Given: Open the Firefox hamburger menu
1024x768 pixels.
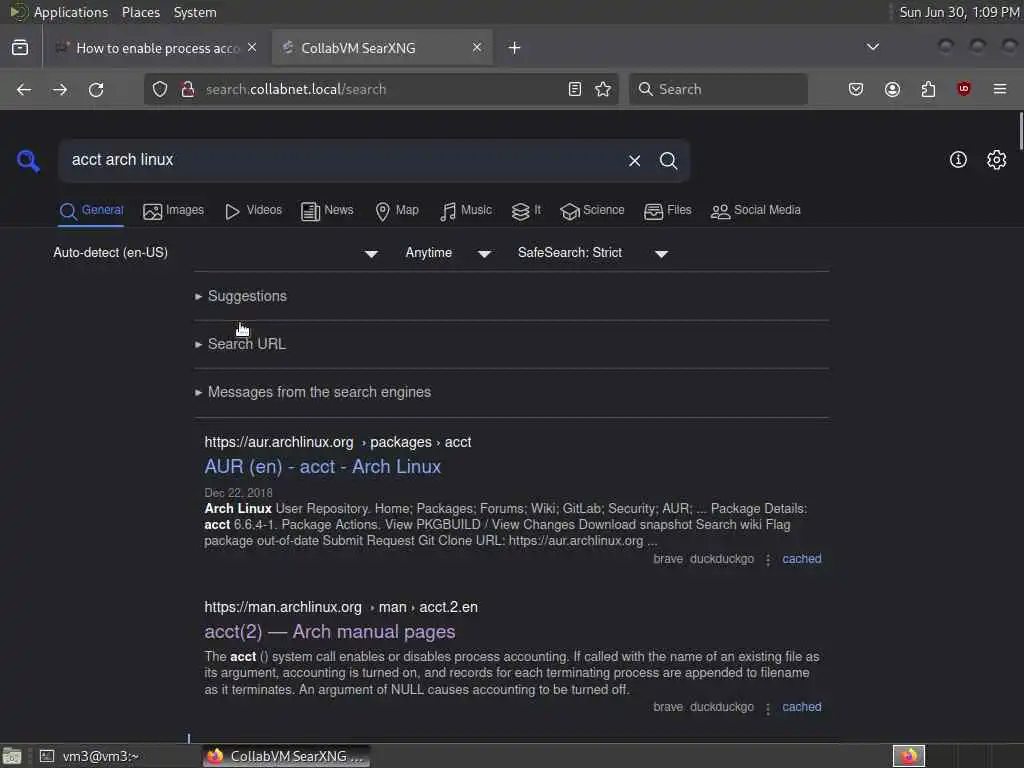Looking at the screenshot, I should coord(1000,89).
